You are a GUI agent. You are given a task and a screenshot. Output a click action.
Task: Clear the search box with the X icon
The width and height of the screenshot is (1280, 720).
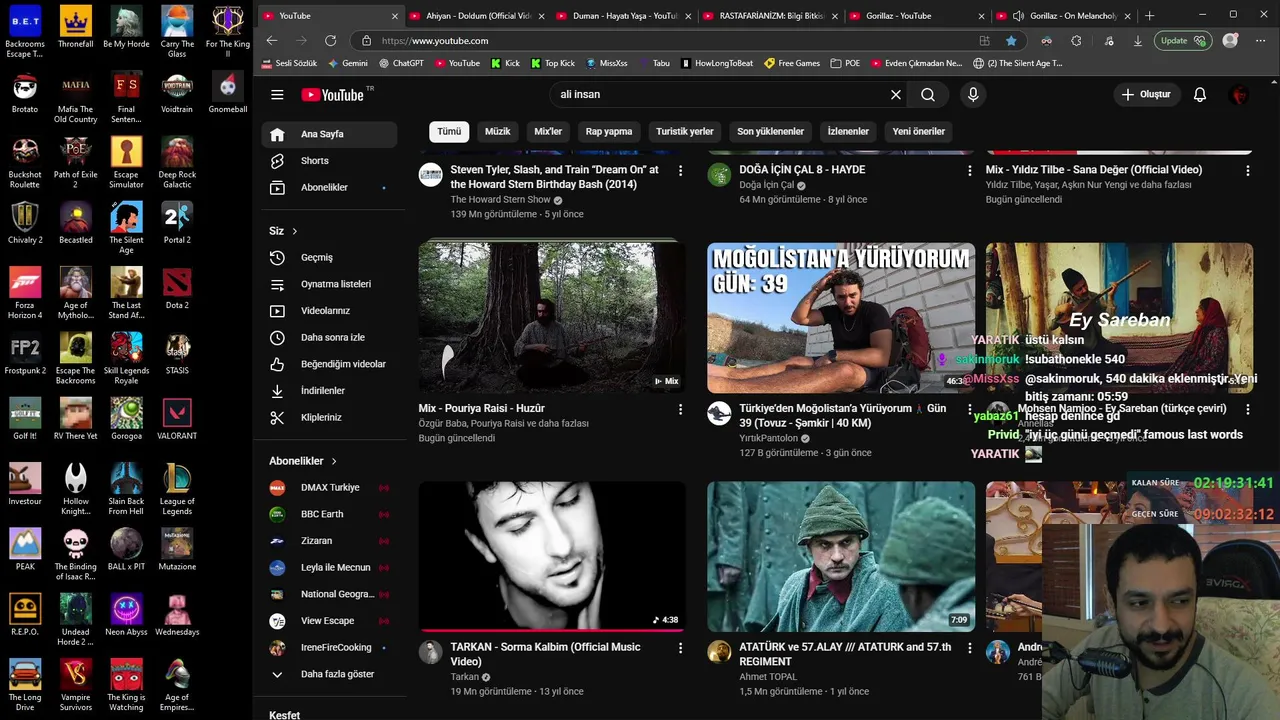pos(896,94)
